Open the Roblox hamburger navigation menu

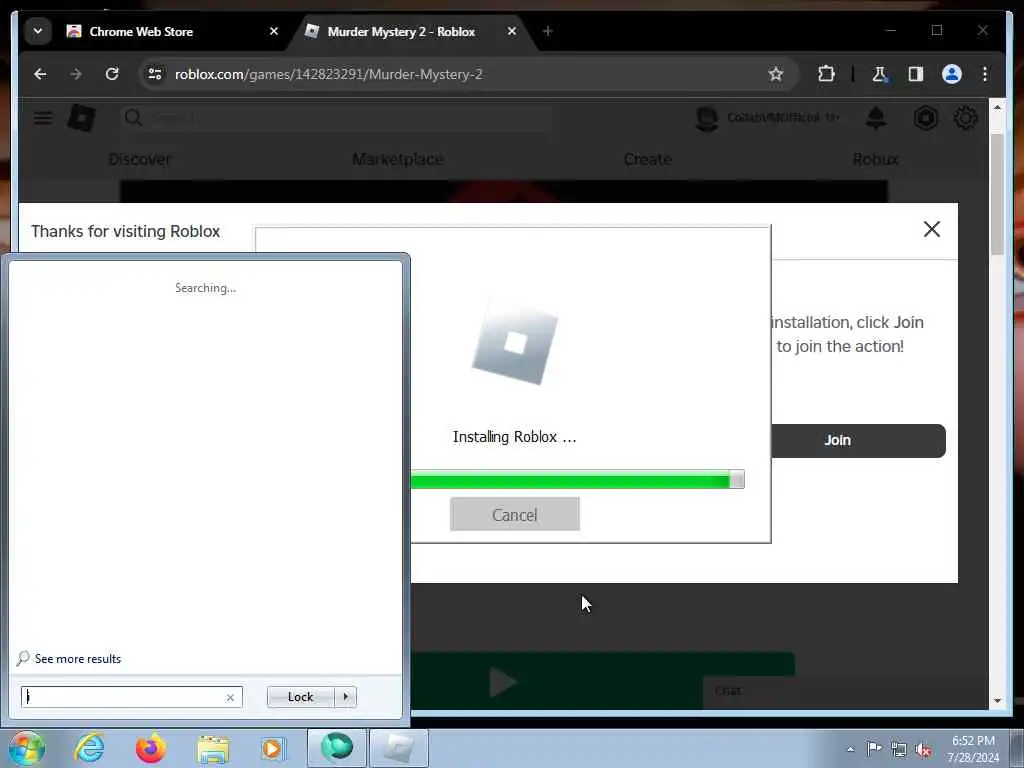pos(43,118)
